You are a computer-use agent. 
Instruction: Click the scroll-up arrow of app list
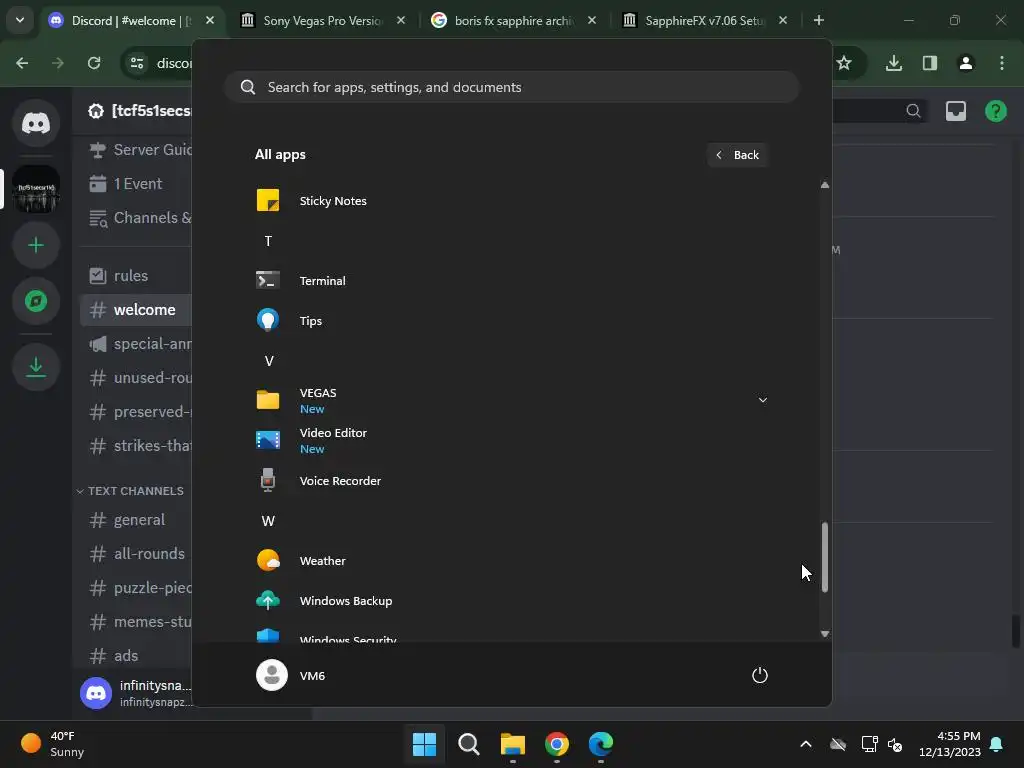click(825, 185)
